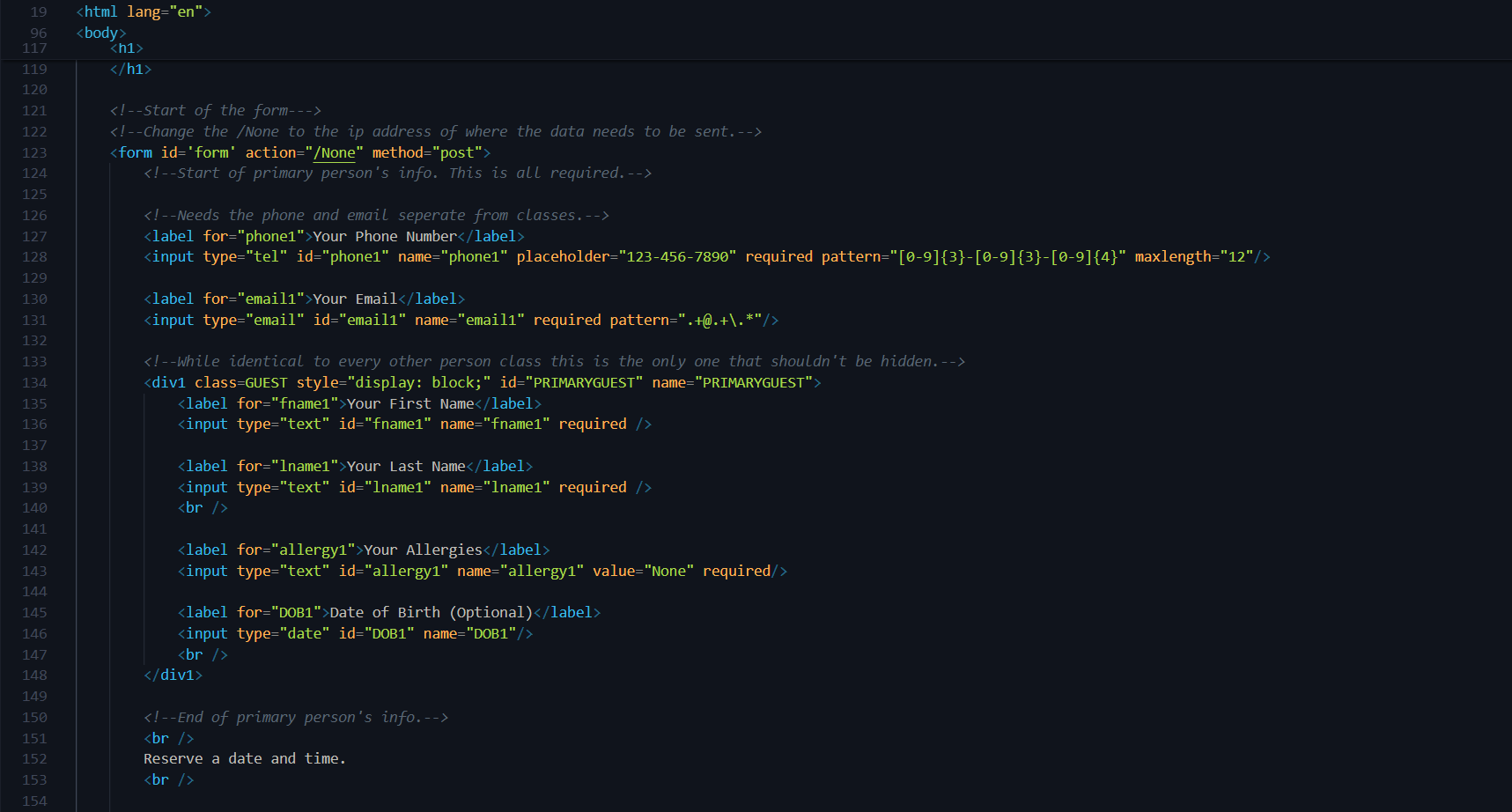Click the comment "End of primary person's info"
Viewport: 1512px width, 812px height.
(x=296, y=718)
